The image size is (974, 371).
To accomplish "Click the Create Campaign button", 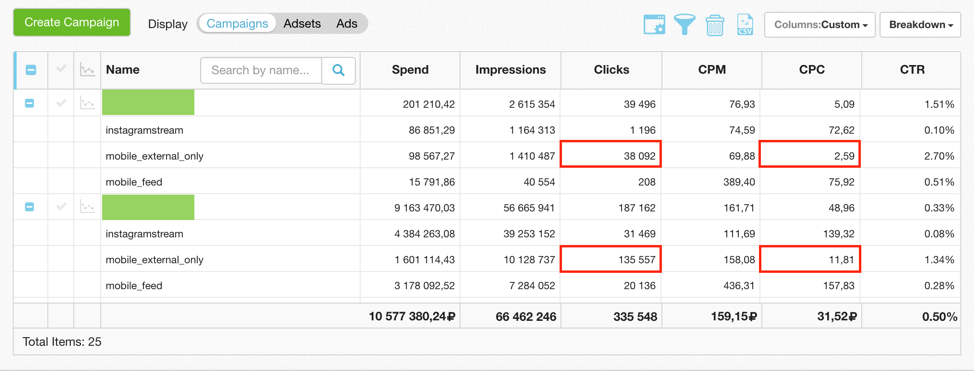I will tap(71, 22).
